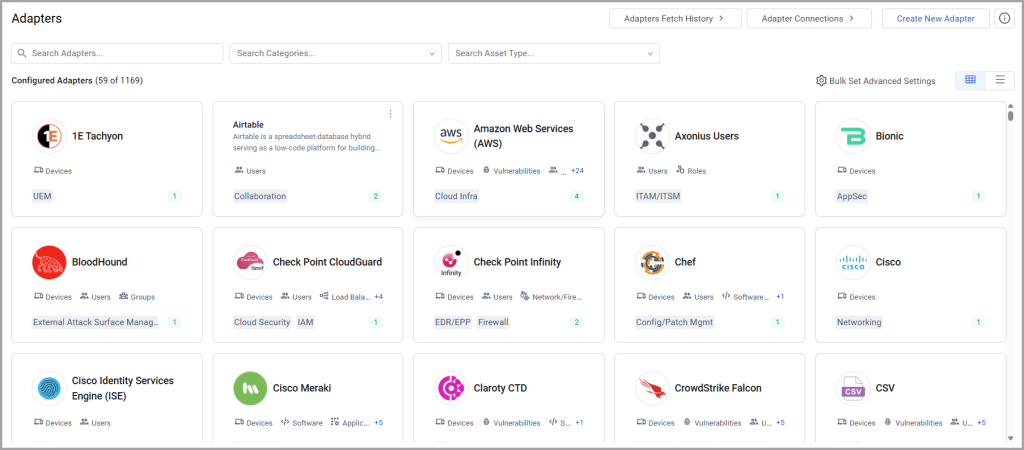Expand +5 asset types on Cisco Meraki

click(378, 423)
